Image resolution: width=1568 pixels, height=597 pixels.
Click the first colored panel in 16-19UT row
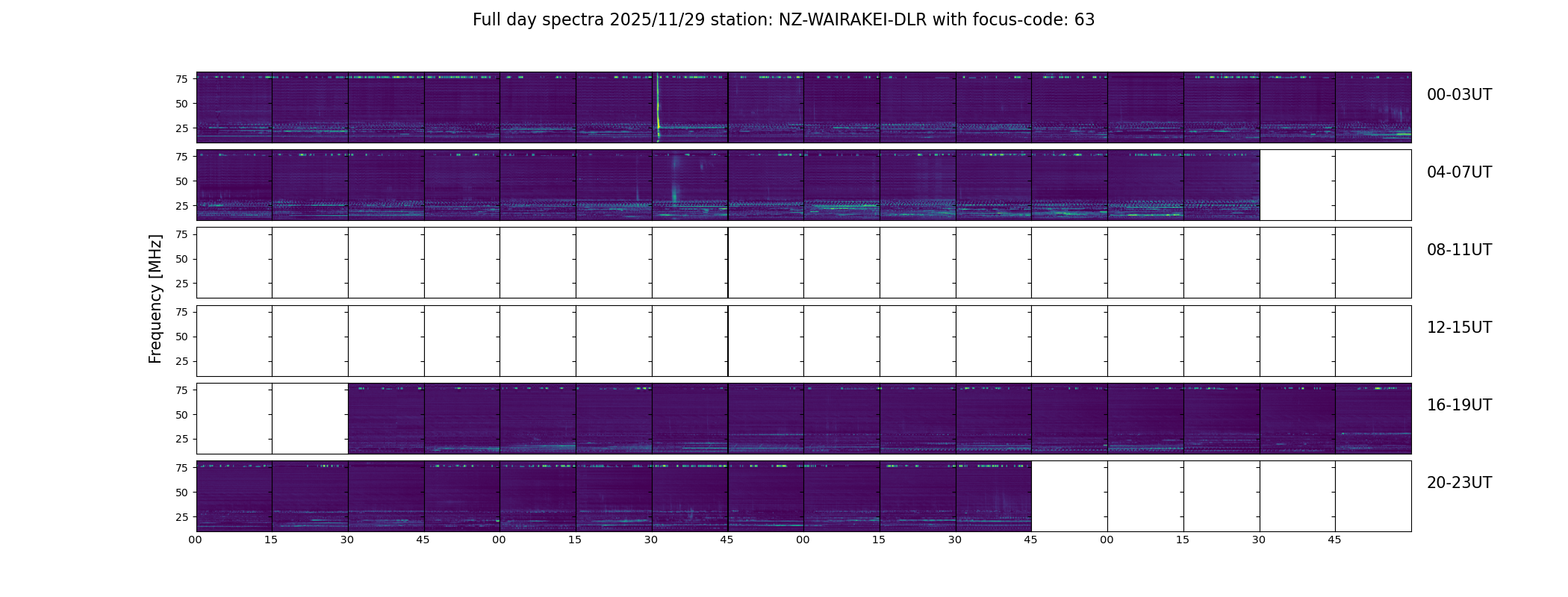pos(386,419)
